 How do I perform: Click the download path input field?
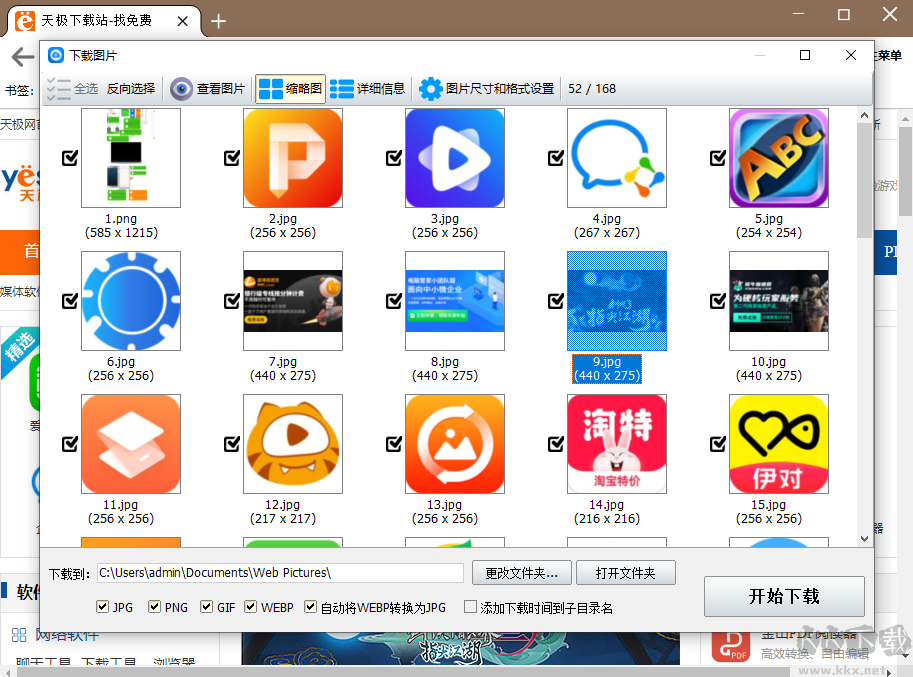280,573
